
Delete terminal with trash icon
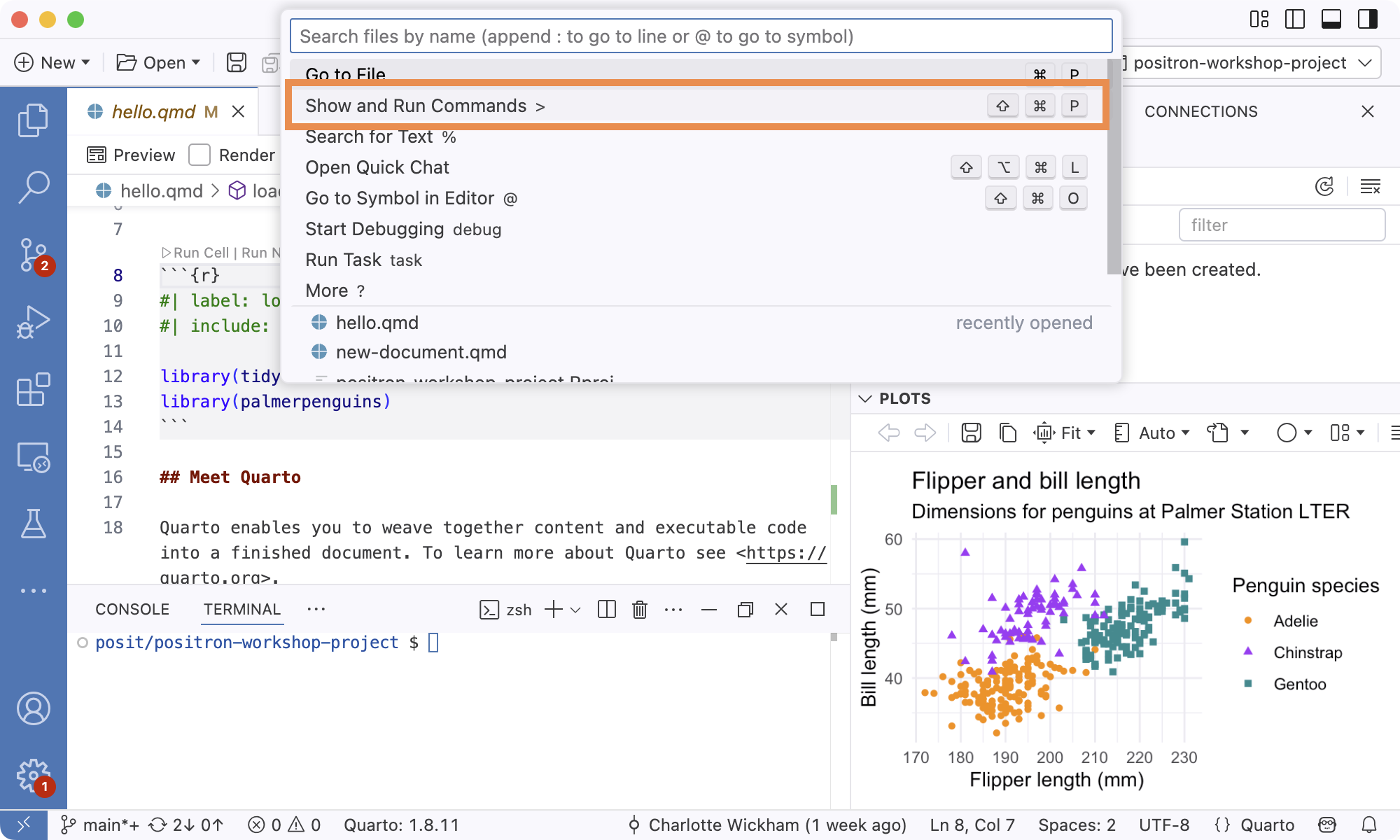(639, 609)
